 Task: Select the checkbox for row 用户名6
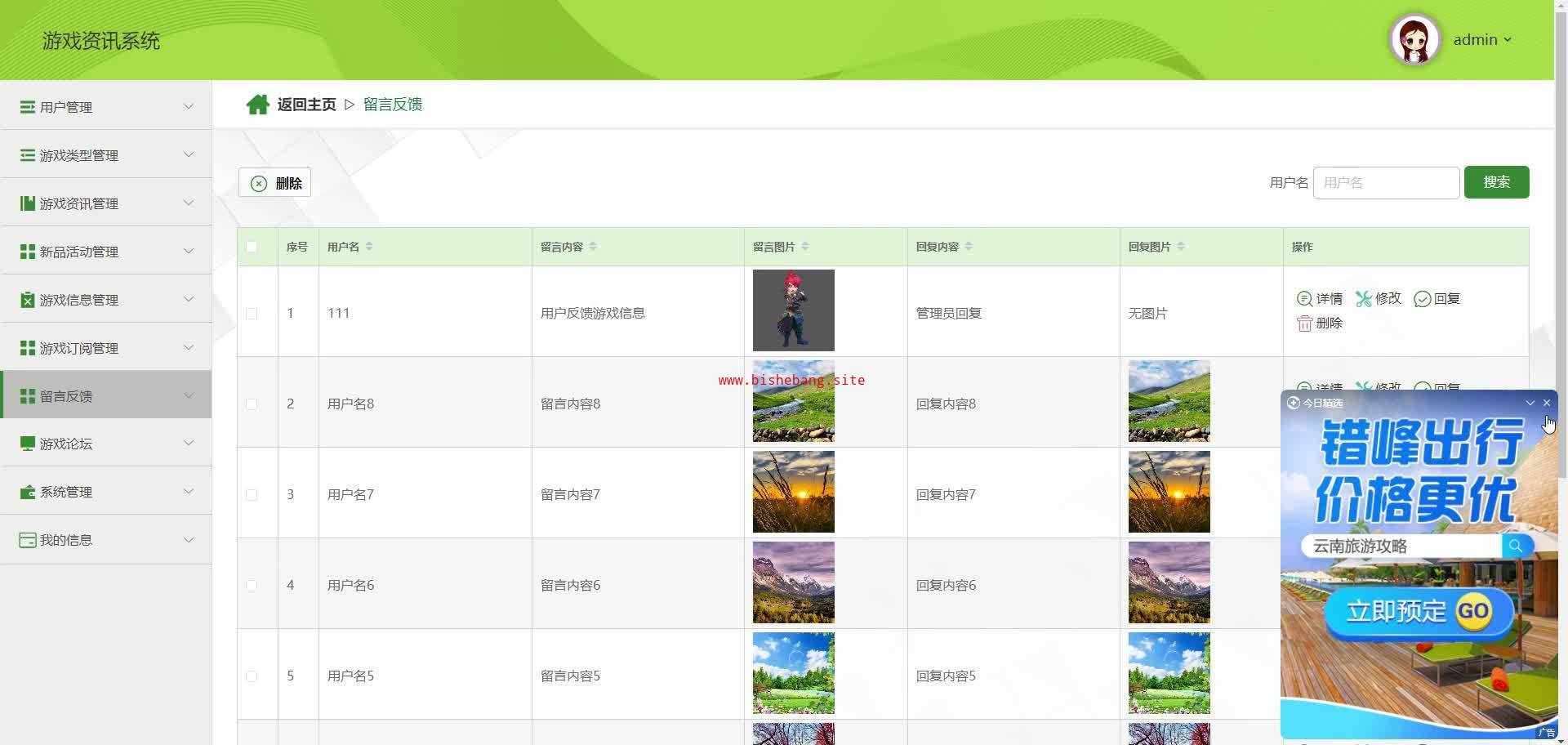coord(252,586)
